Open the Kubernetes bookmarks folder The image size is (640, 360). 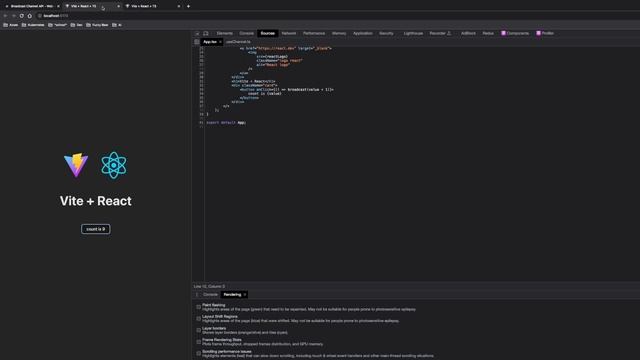[x=33, y=25]
